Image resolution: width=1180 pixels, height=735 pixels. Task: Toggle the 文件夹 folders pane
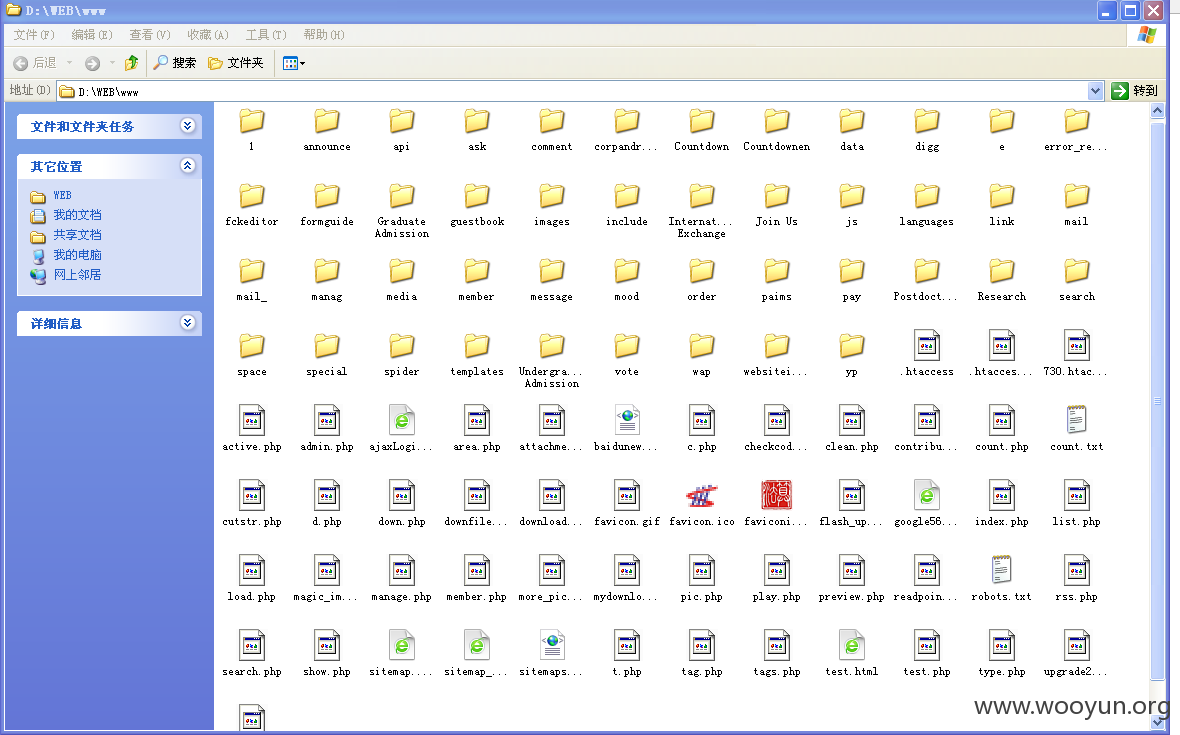[x=236, y=63]
